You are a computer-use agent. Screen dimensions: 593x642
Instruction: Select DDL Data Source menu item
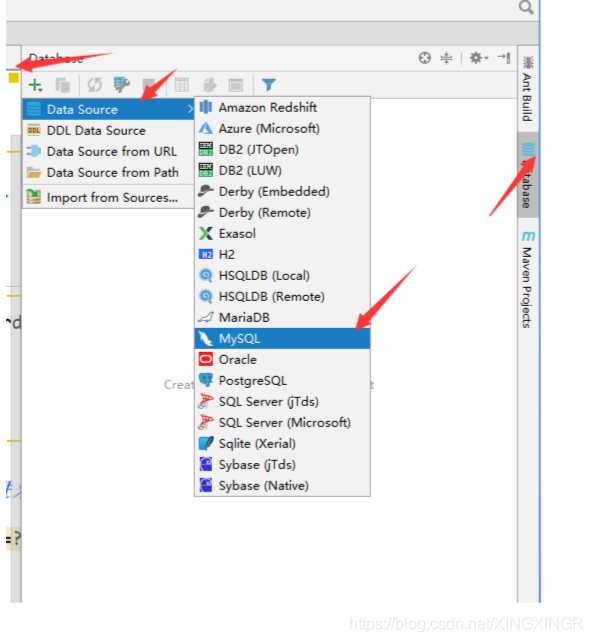[x=109, y=130]
